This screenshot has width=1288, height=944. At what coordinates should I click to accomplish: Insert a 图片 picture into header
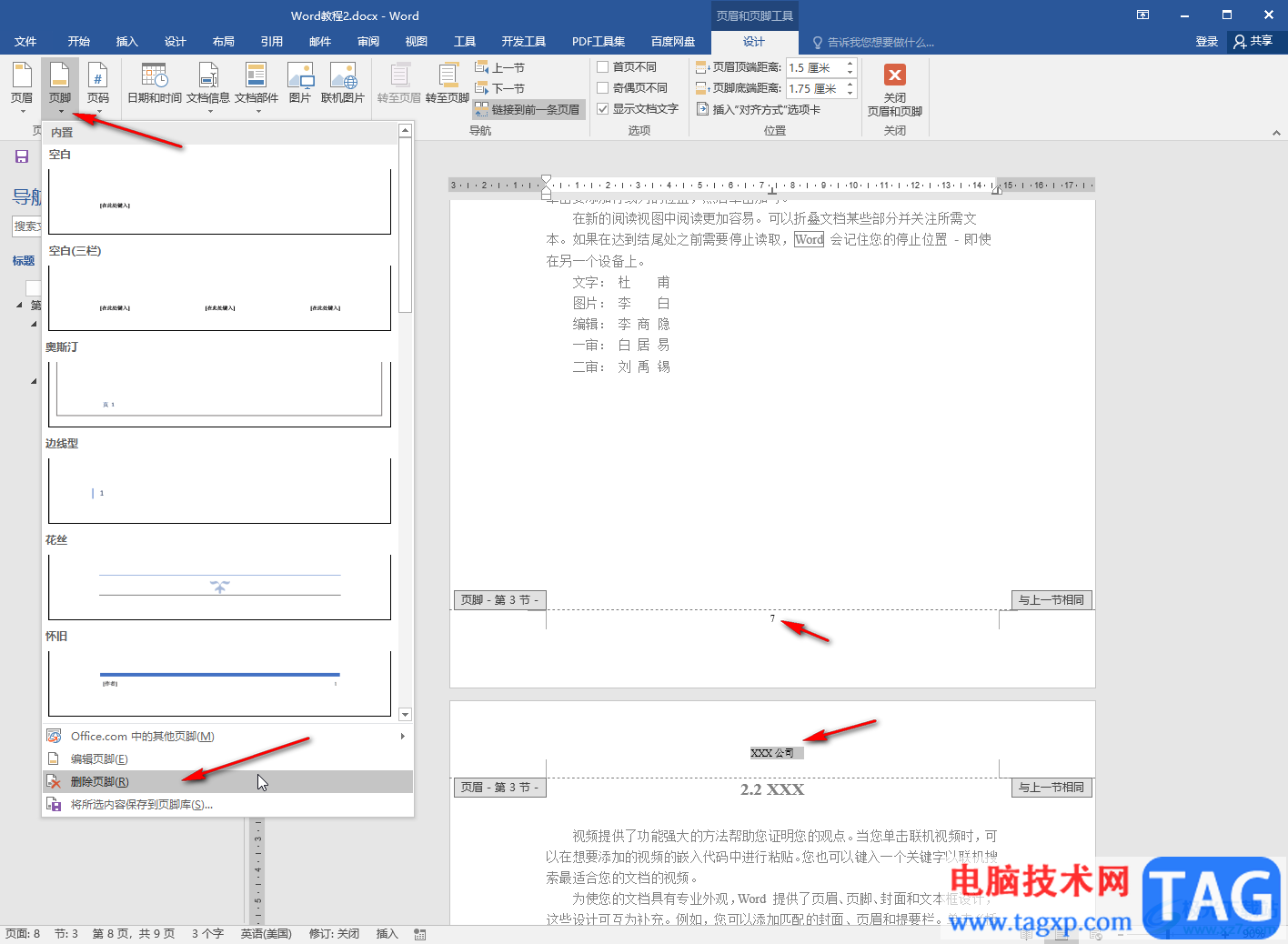pos(300,85)
